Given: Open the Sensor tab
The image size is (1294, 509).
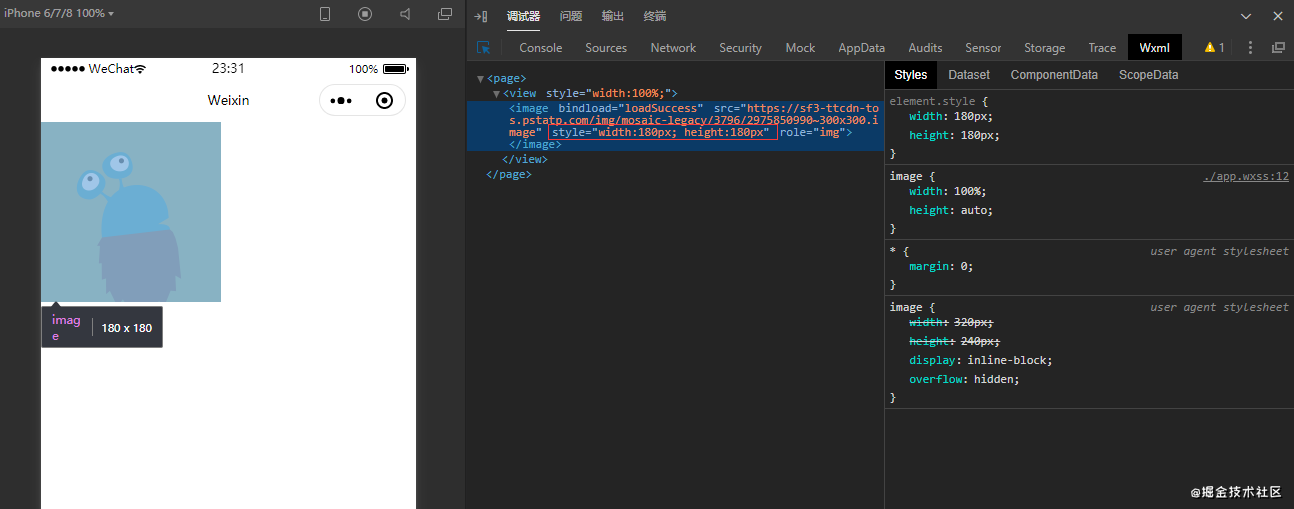Looking at the screenshot, I should point(983,47).
